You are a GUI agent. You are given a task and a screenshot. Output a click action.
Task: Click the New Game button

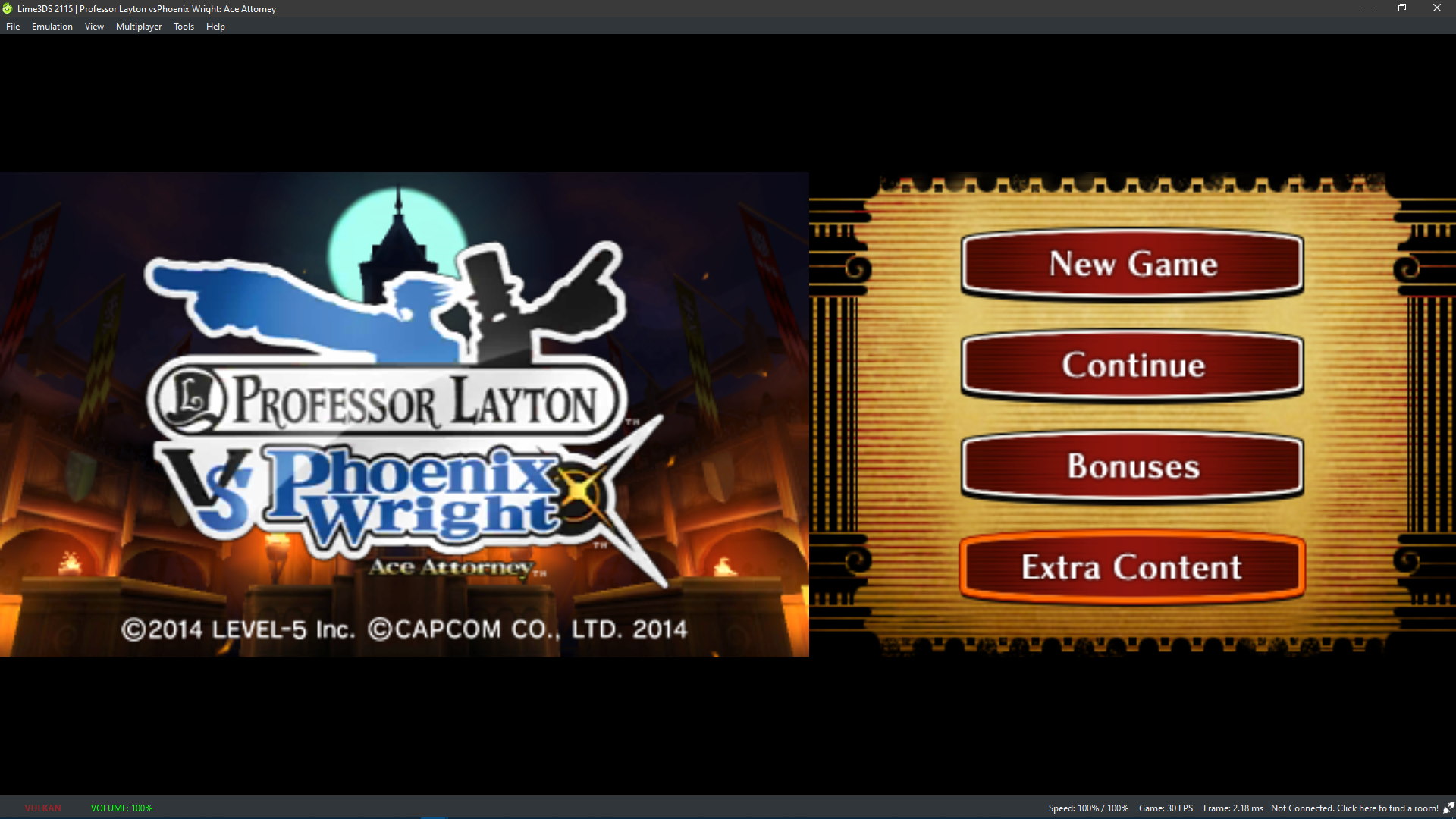coord(1132,263)
